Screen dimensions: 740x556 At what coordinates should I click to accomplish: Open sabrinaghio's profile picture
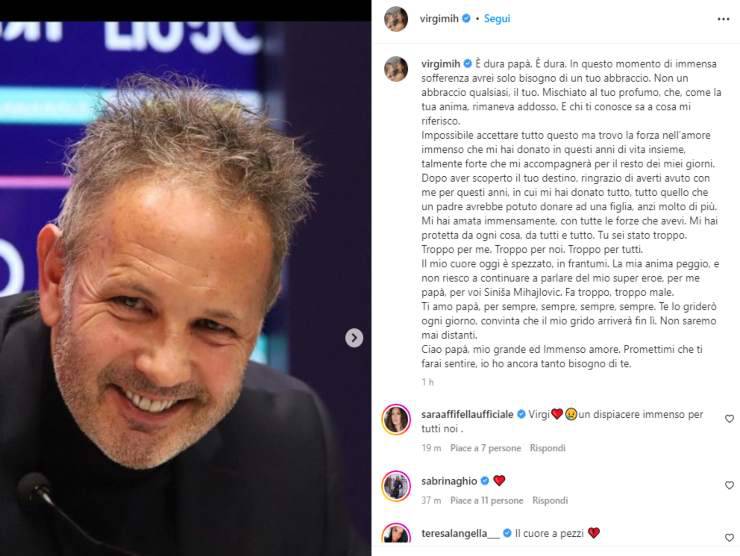pos(396,485)
